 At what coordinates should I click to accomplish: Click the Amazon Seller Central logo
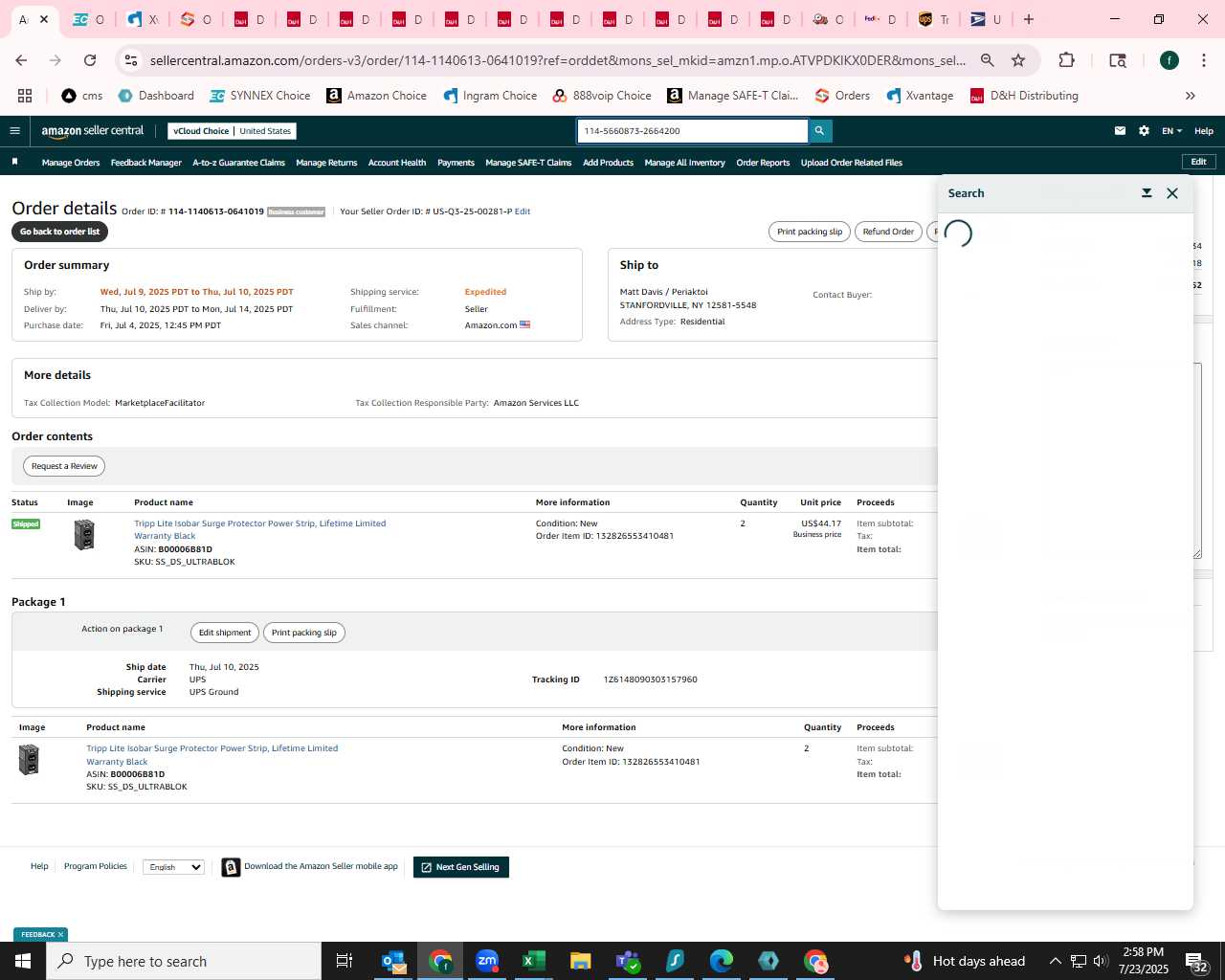[x=92, y=131]
